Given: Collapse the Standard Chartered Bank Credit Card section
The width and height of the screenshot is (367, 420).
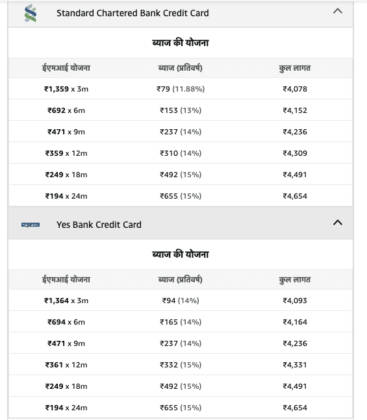Looking at the screenshot, I should pos(337,12).
